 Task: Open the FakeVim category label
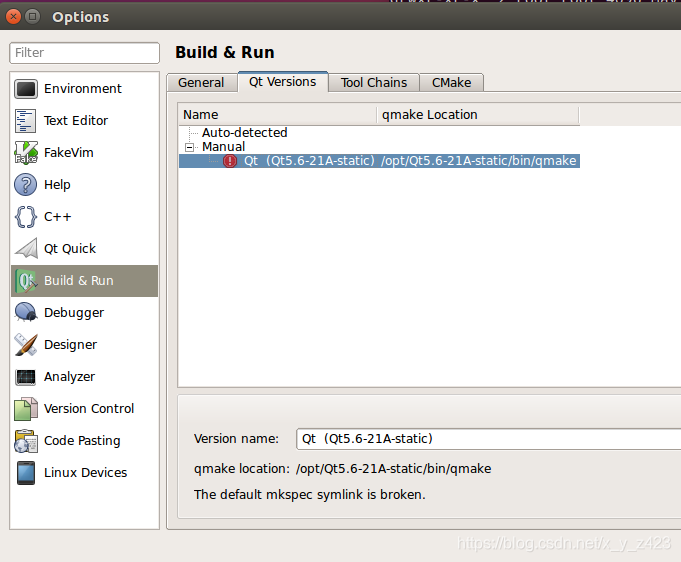pyautogui.click(x=69, y=153)
